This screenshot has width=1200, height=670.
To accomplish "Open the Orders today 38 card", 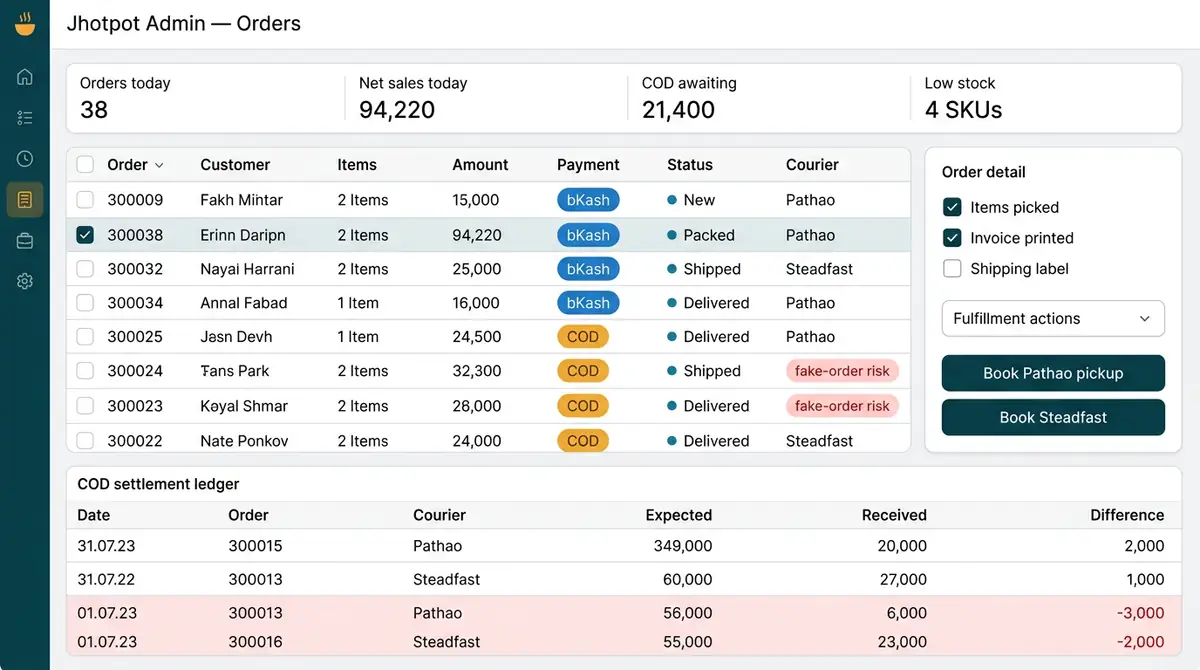I will click(x=205, y=98).
